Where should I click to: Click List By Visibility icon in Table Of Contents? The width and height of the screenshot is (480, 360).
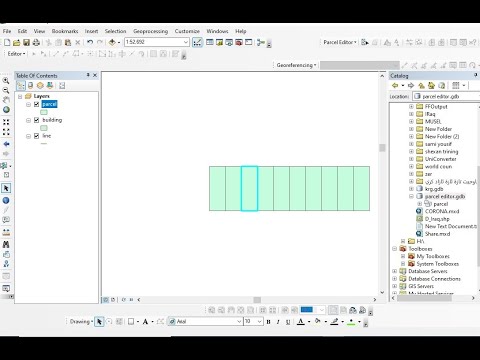coord(40,86)
